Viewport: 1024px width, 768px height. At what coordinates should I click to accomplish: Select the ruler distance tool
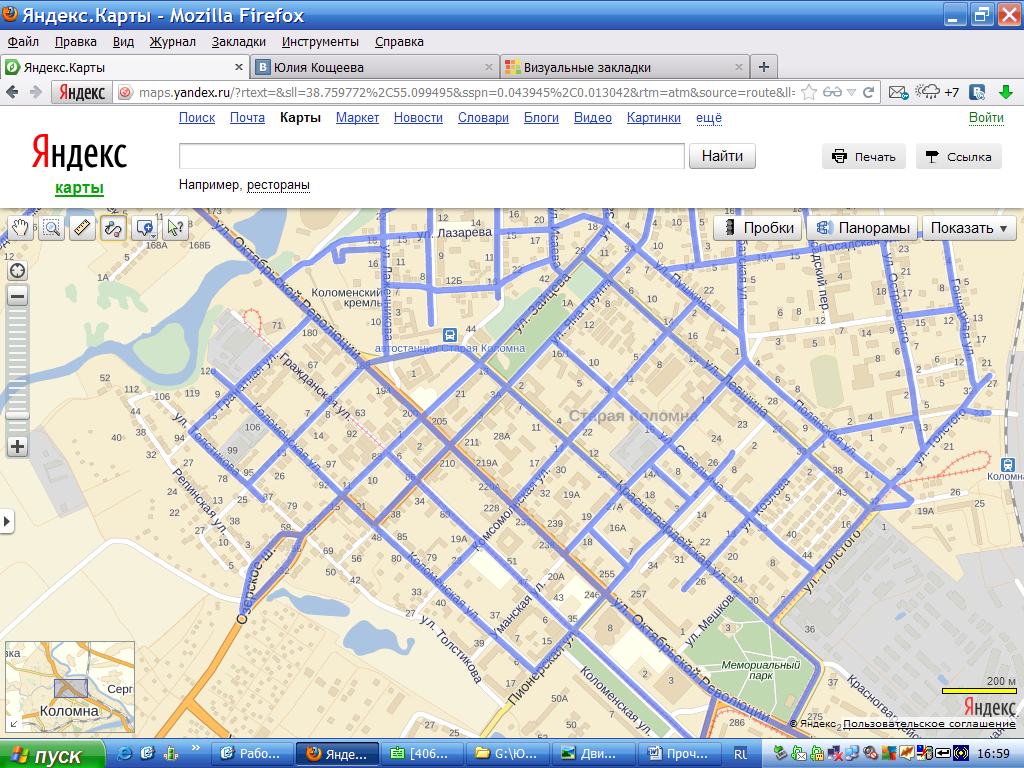tap(82, 228)
